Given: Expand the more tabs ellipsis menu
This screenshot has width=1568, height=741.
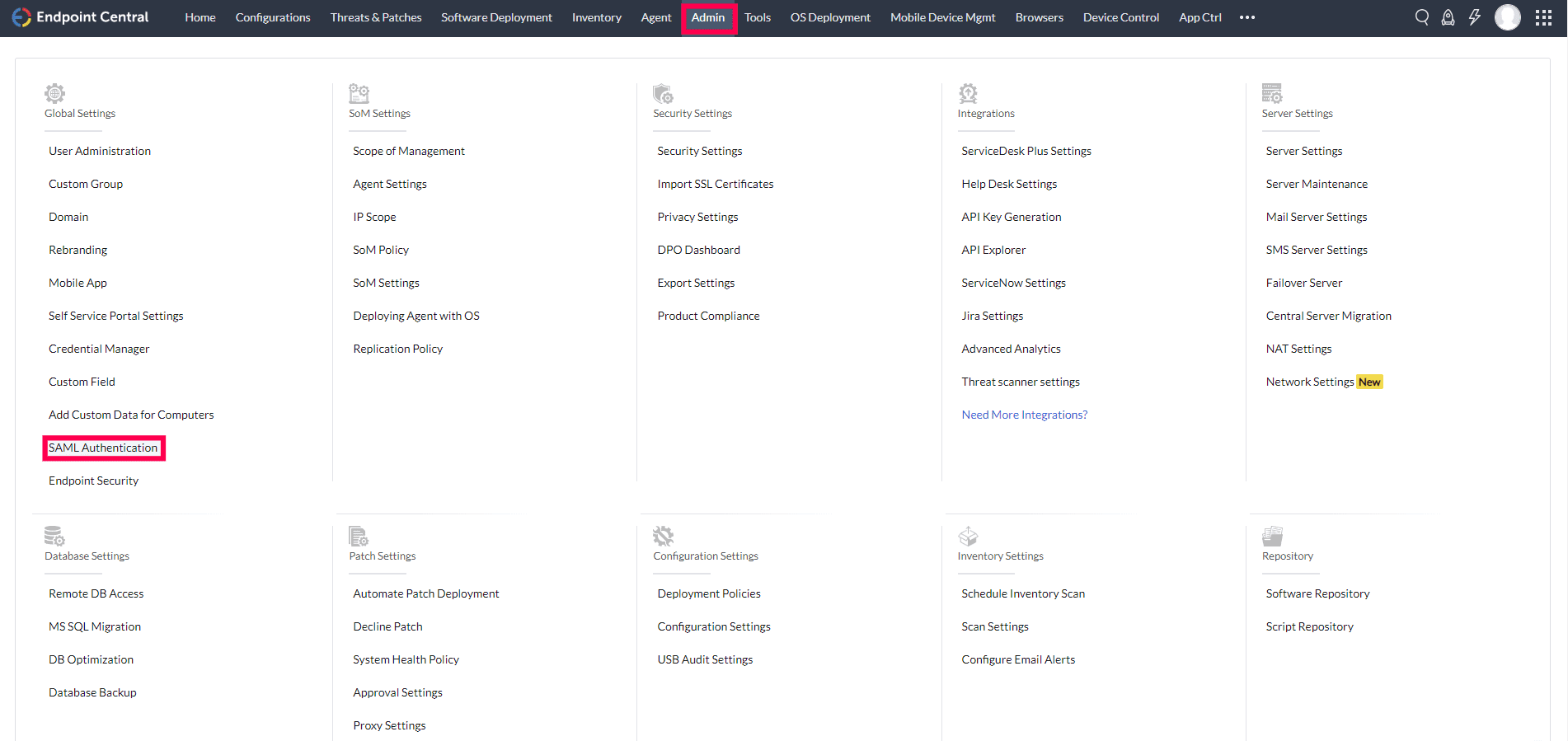Looking at the screenshot, I should (1247, 17).
